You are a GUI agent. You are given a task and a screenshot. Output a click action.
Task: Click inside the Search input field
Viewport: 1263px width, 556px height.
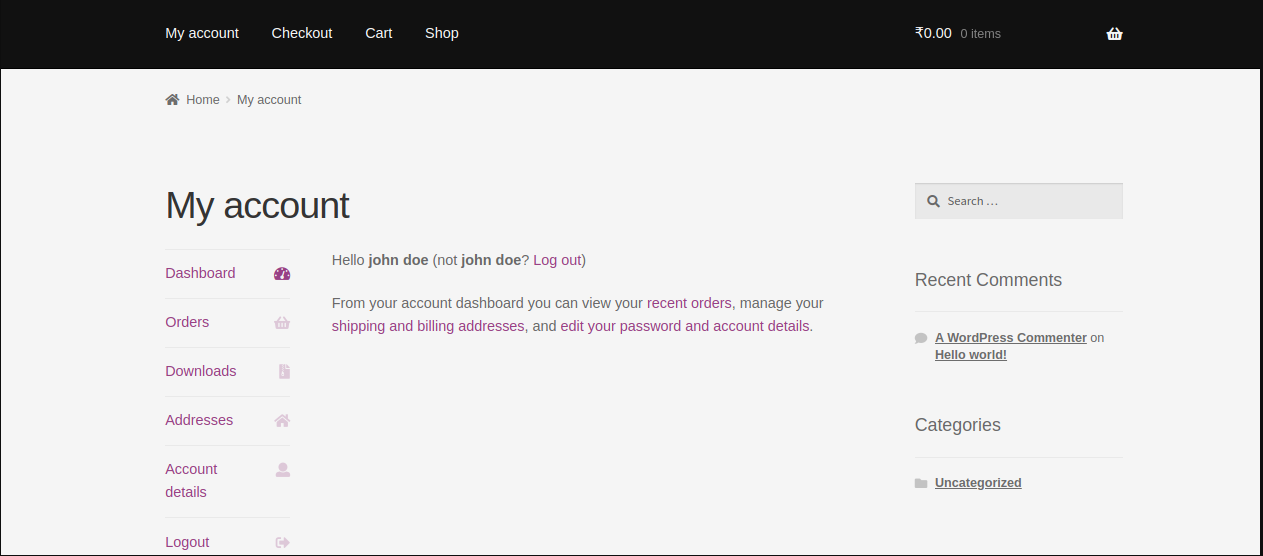point(1030,201)
